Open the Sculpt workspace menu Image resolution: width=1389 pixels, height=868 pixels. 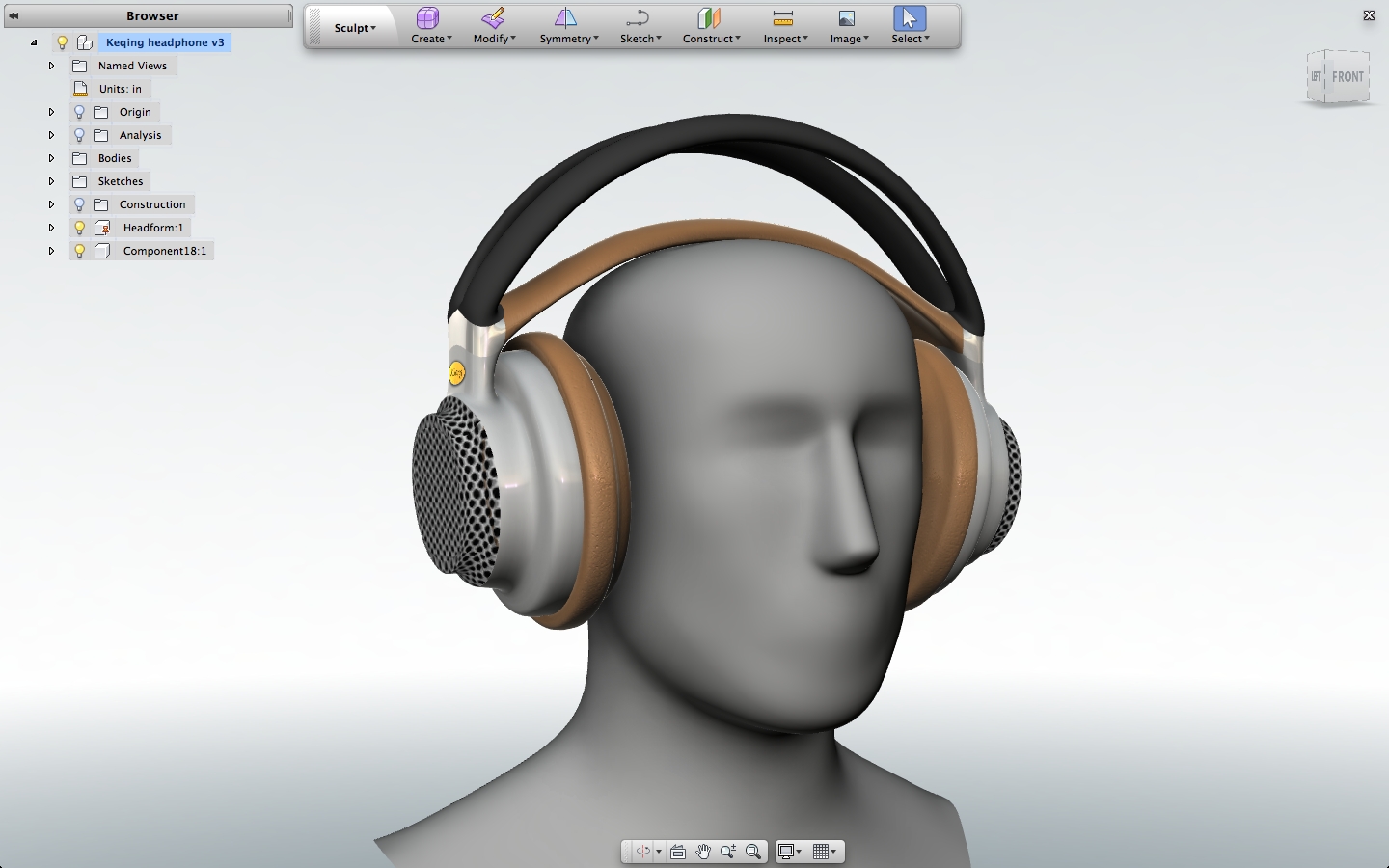click(354, 28)
